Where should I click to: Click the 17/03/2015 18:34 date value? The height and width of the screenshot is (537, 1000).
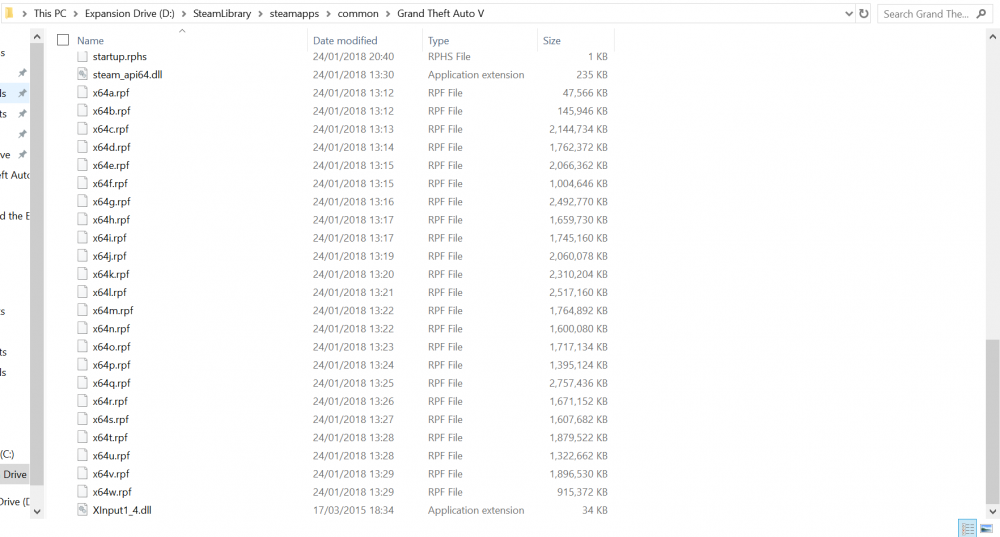click(x=353, y=510)
